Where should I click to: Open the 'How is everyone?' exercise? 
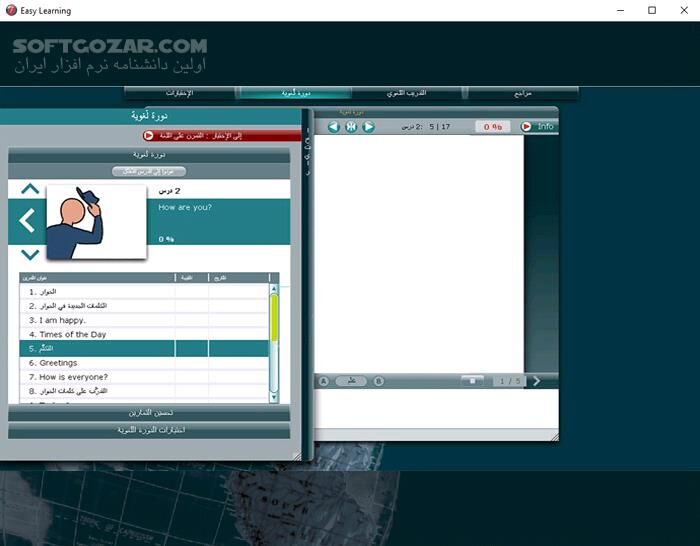tap(96, 377)
